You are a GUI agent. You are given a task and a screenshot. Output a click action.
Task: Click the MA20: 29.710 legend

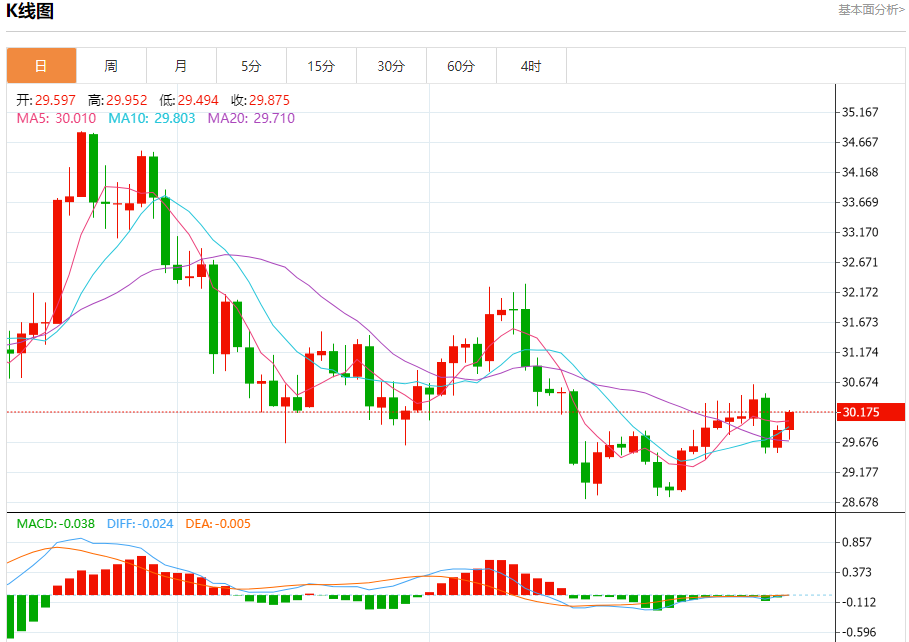[251, 118]
